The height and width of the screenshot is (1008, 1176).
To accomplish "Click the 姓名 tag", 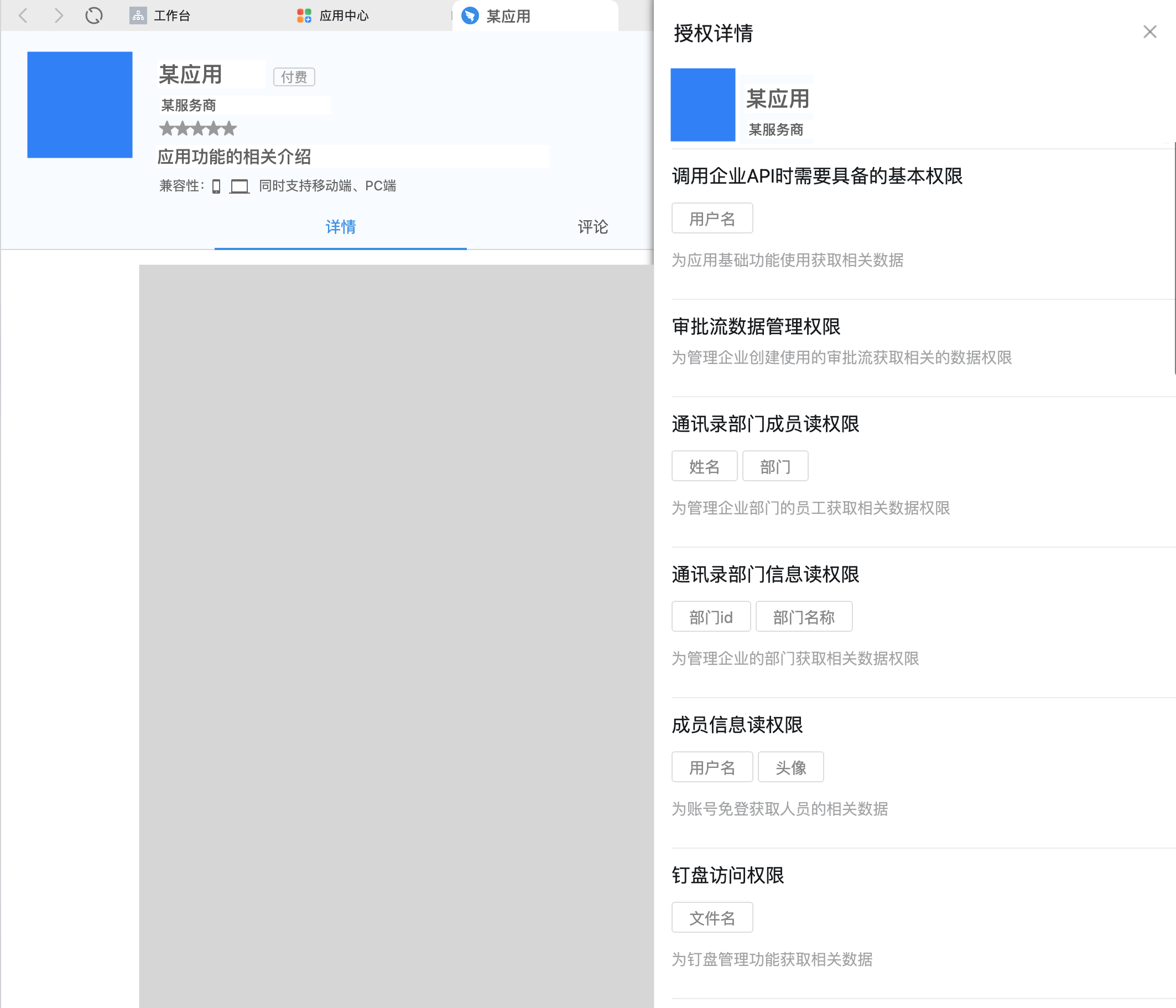I will point(704,466).
